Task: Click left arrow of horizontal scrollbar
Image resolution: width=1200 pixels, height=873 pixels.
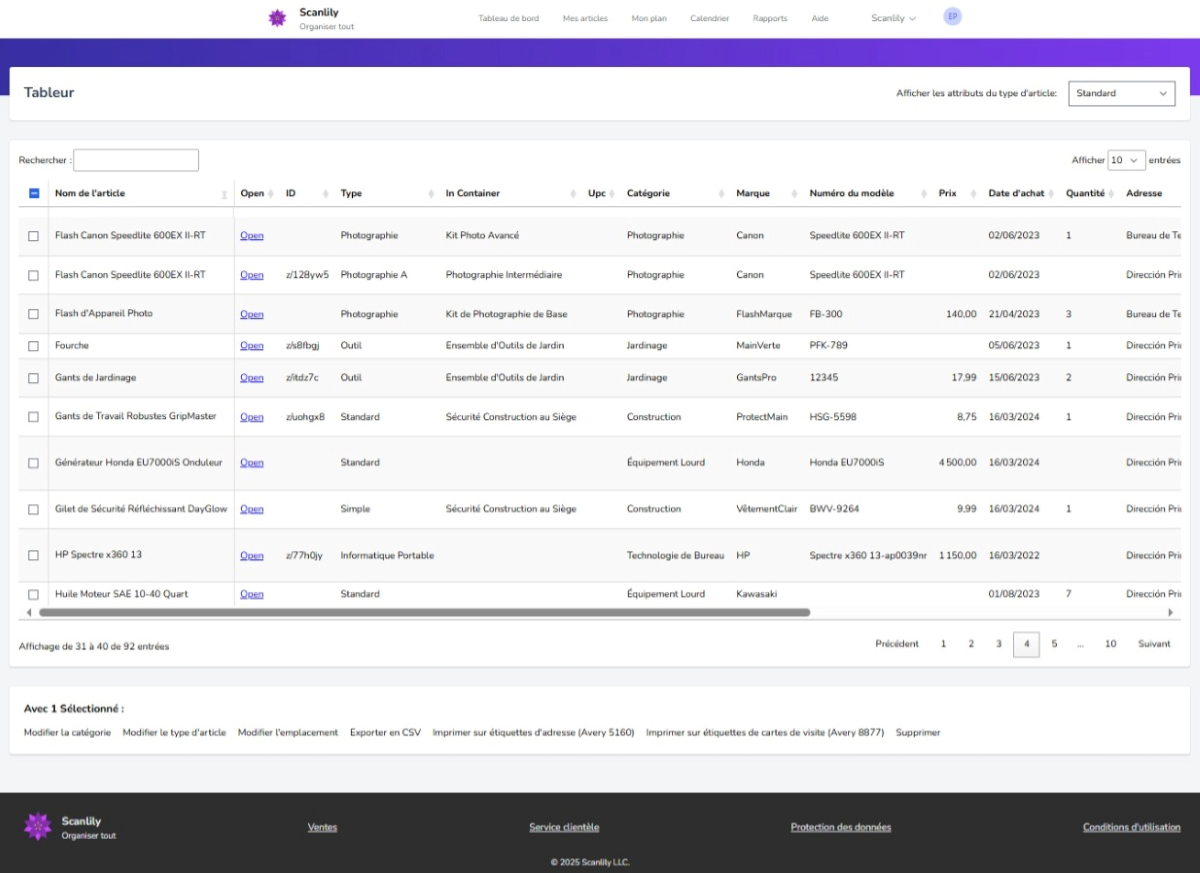Action: 28,612
